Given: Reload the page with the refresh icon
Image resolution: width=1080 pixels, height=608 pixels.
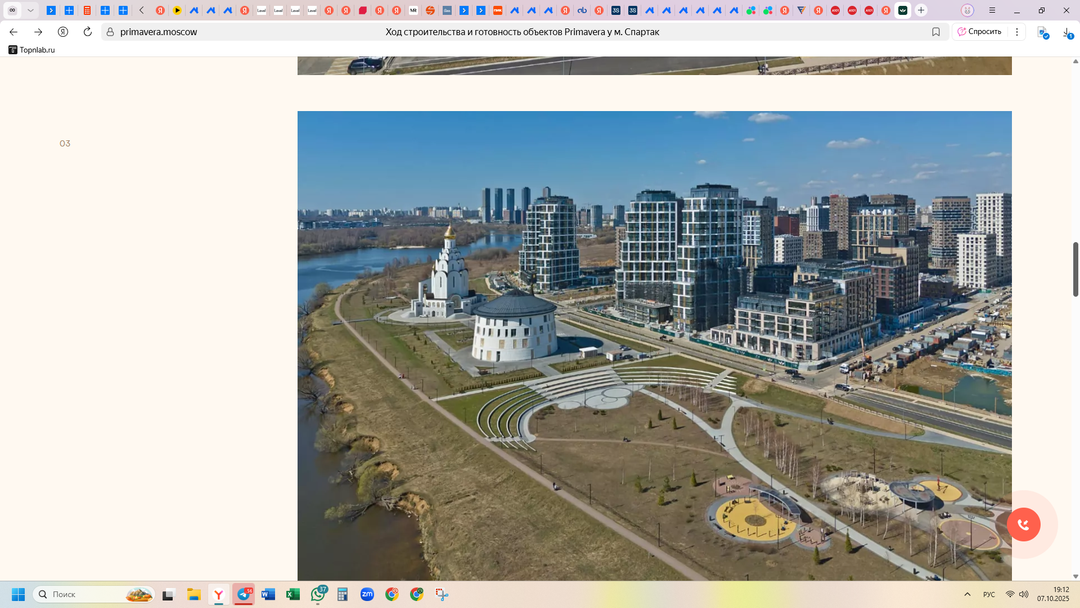Looking at the screenshot, I should pyautogui.click(x=87, y=32).
